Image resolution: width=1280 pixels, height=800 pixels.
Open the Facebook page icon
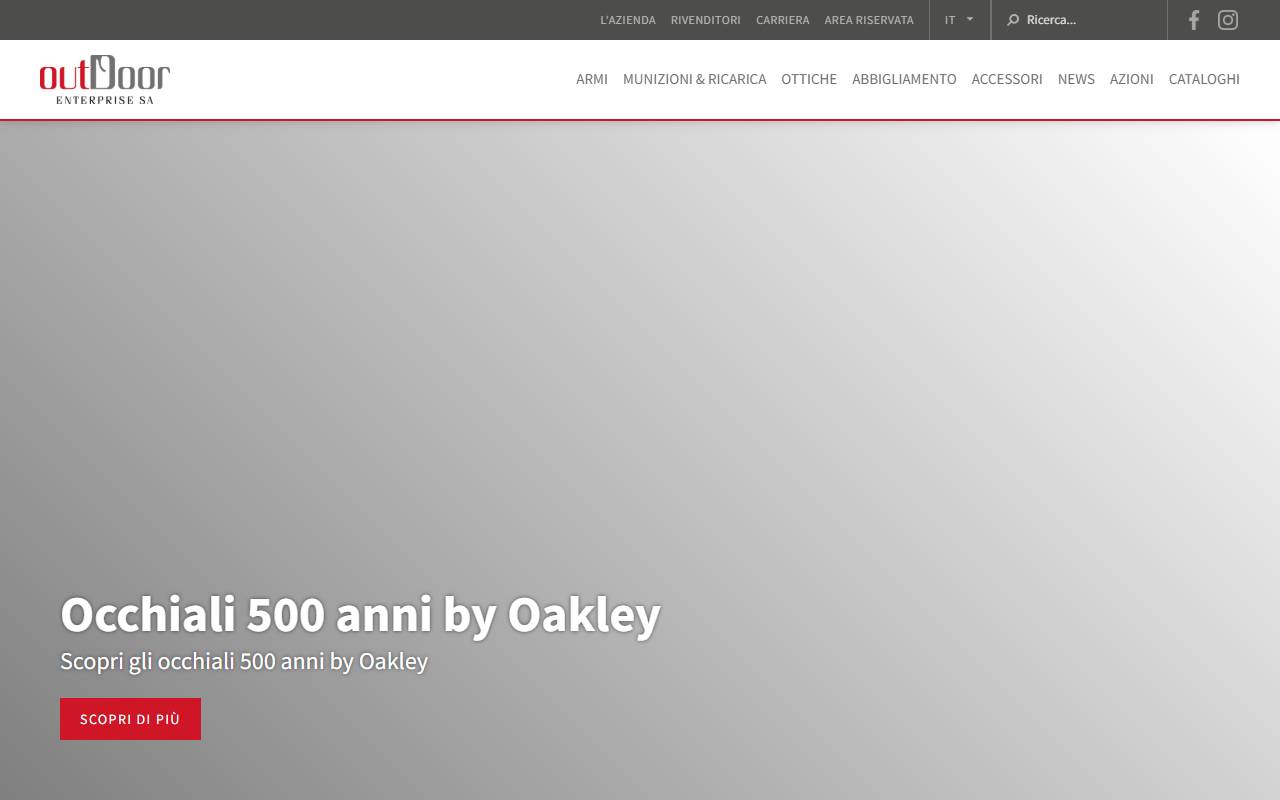click(x=1193, y=20)
